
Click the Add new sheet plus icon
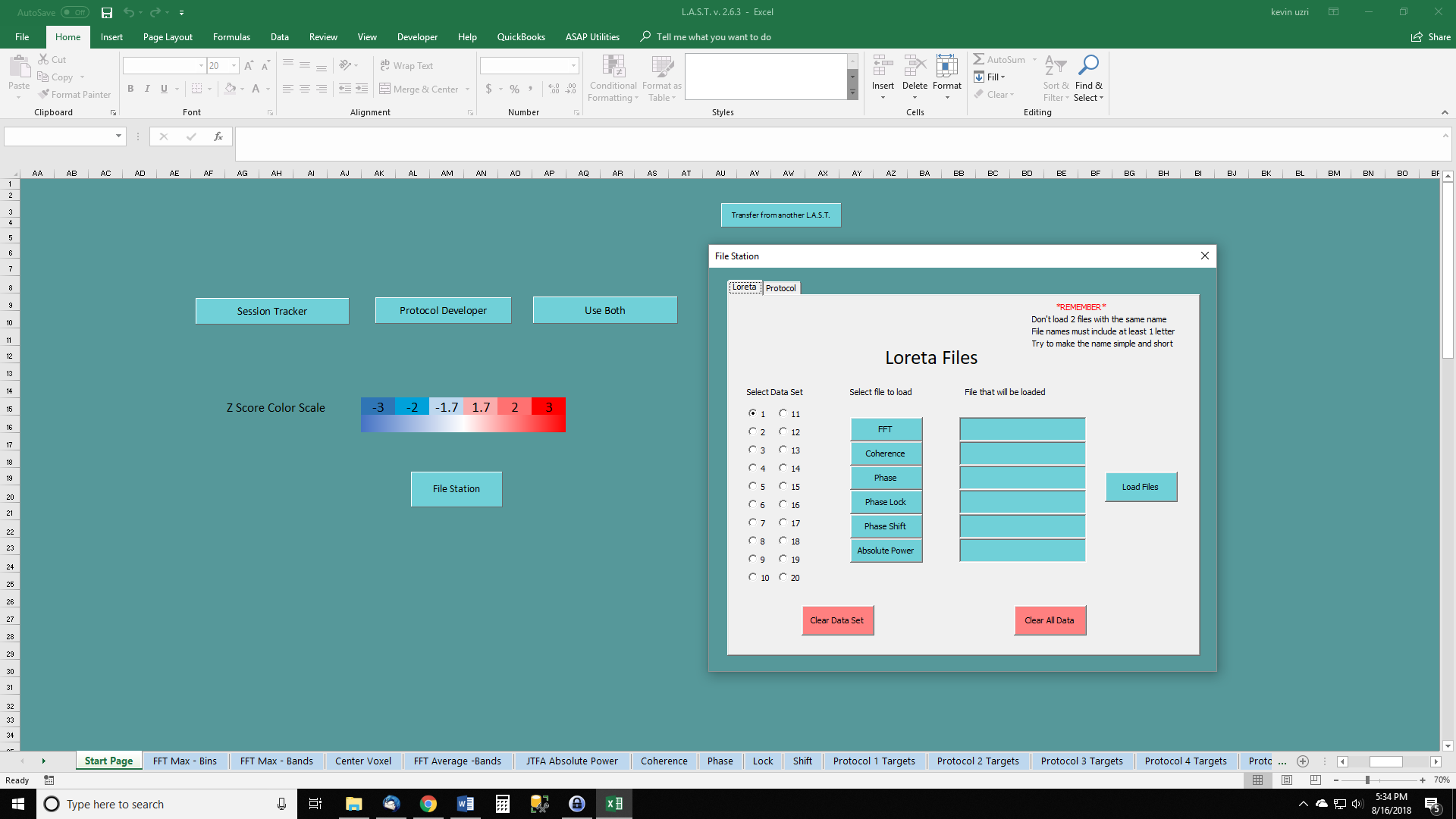(x=1303, y=761)
